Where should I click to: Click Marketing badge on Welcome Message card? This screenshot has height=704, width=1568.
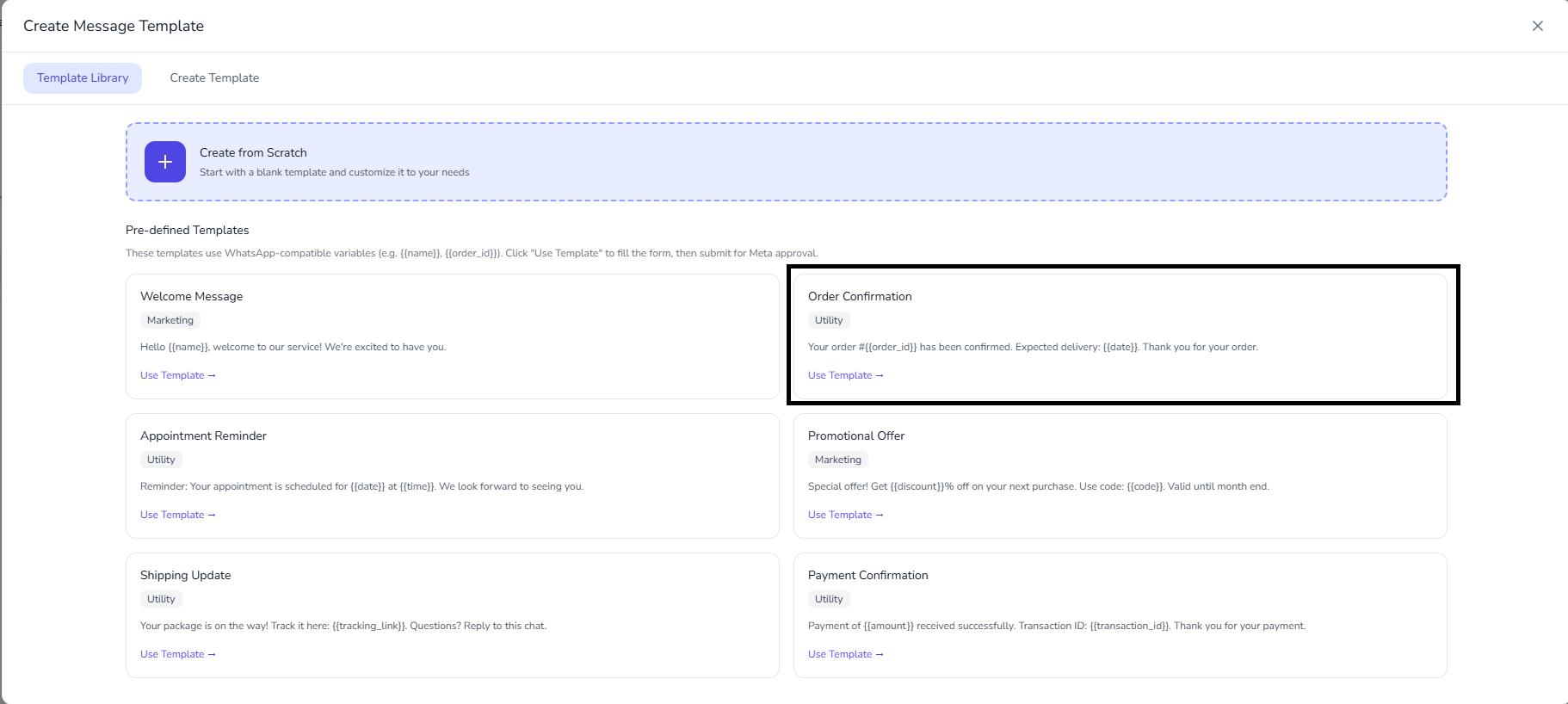[170, 320]
